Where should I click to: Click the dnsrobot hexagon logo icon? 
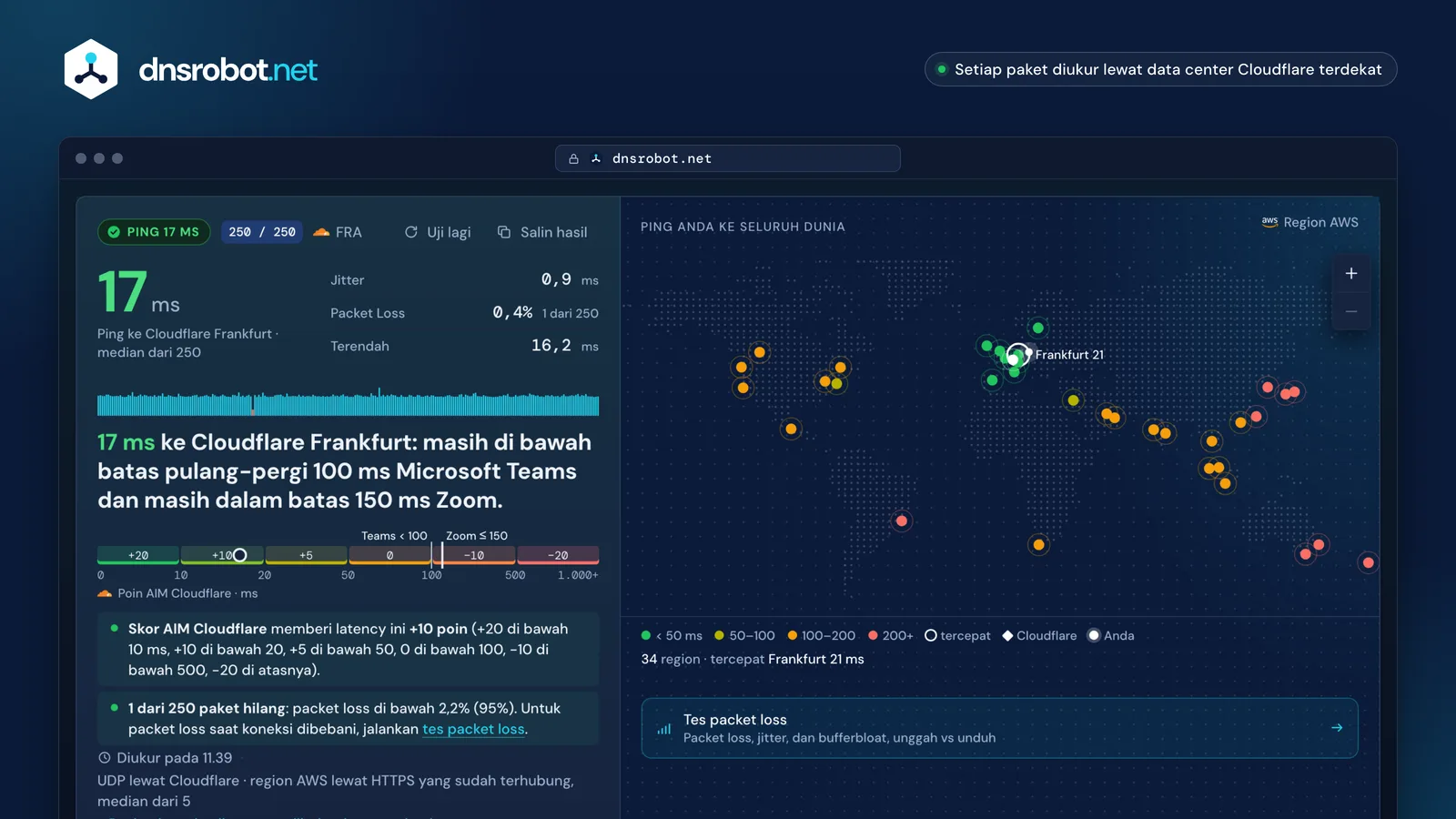click(91, 69)
